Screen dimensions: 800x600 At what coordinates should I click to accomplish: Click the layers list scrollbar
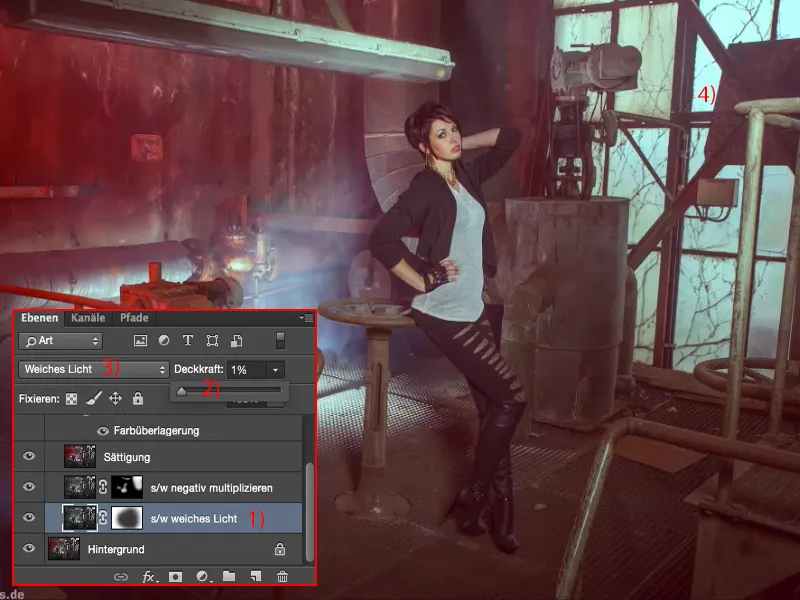click(309, 511)
